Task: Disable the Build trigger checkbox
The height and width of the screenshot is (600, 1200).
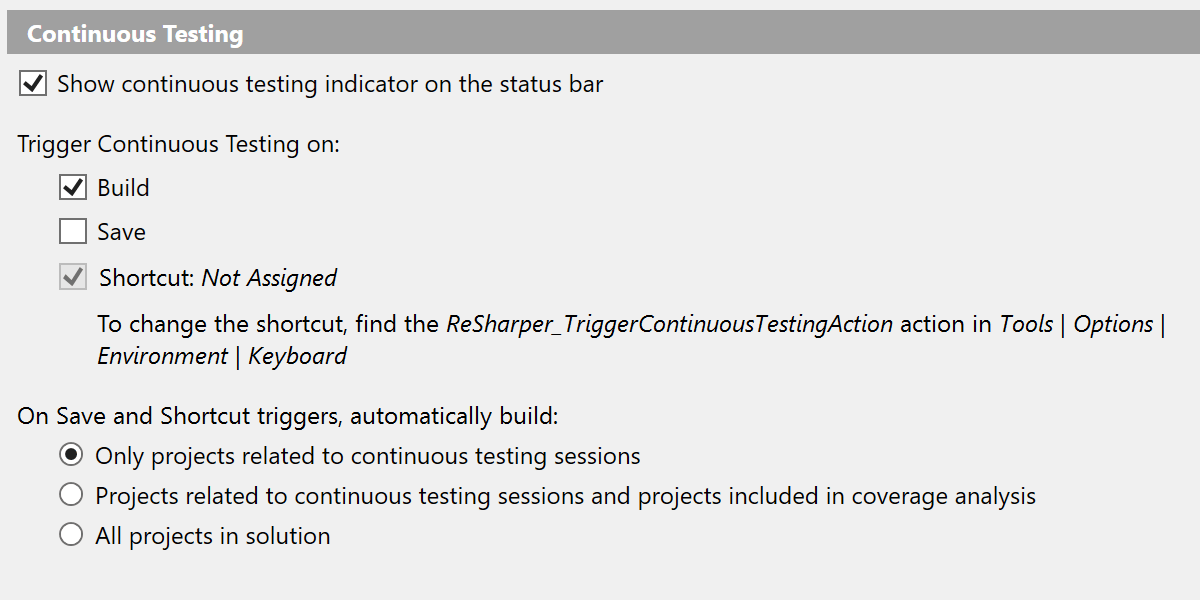Action: 73,188
